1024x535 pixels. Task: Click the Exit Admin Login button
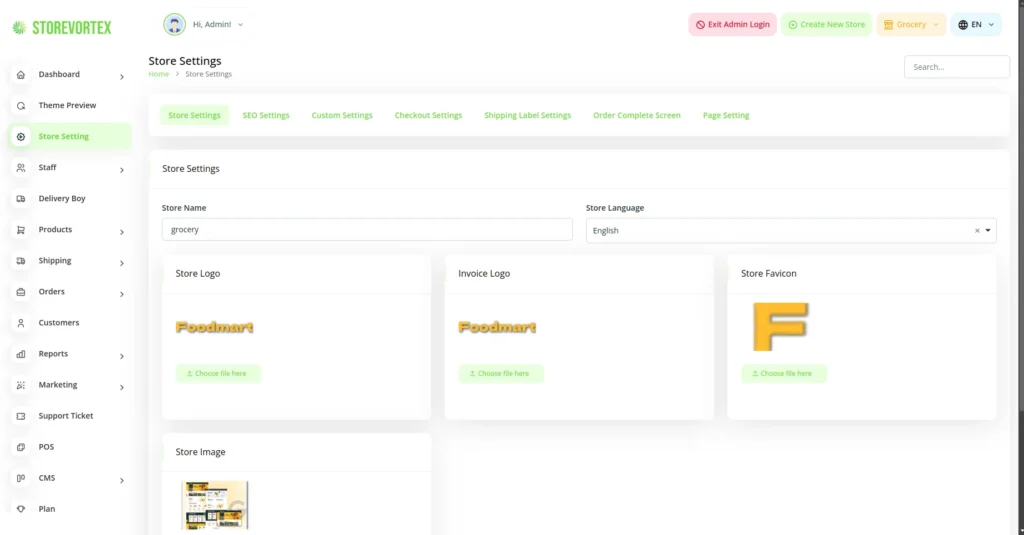(732, 24)
